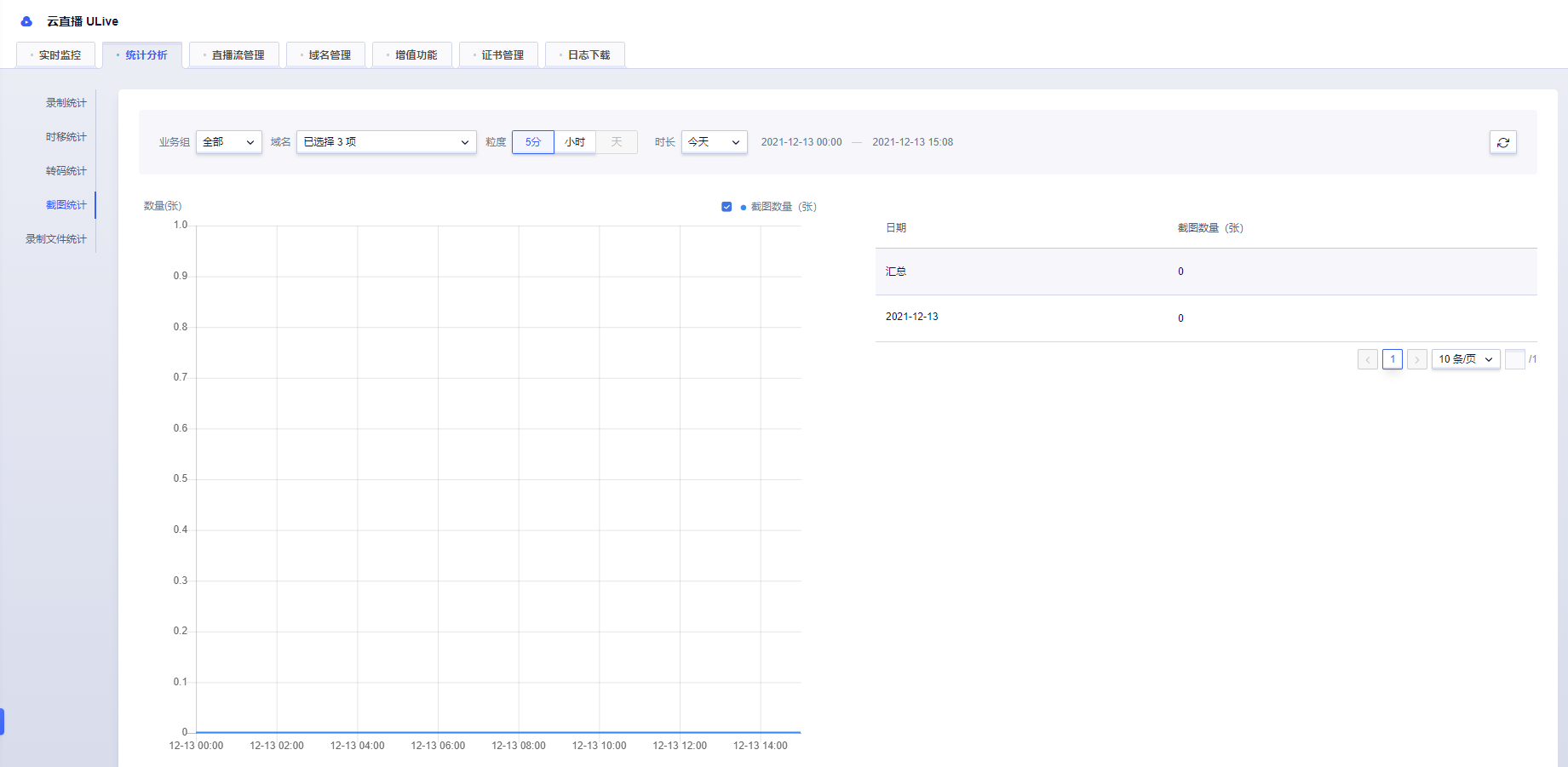Click the blue handle on left edge

(x=2, y=722)
